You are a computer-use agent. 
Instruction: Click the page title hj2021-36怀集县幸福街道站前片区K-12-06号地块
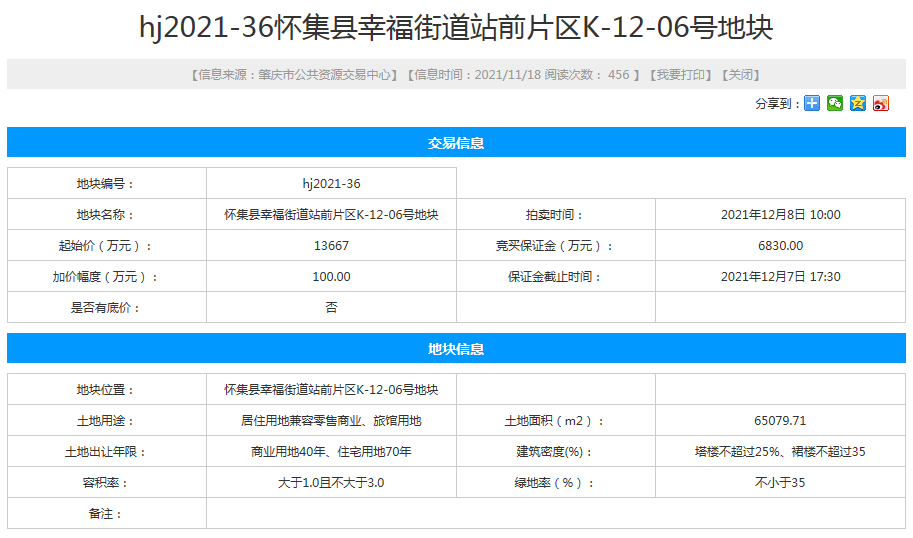[x=456, y=27]
